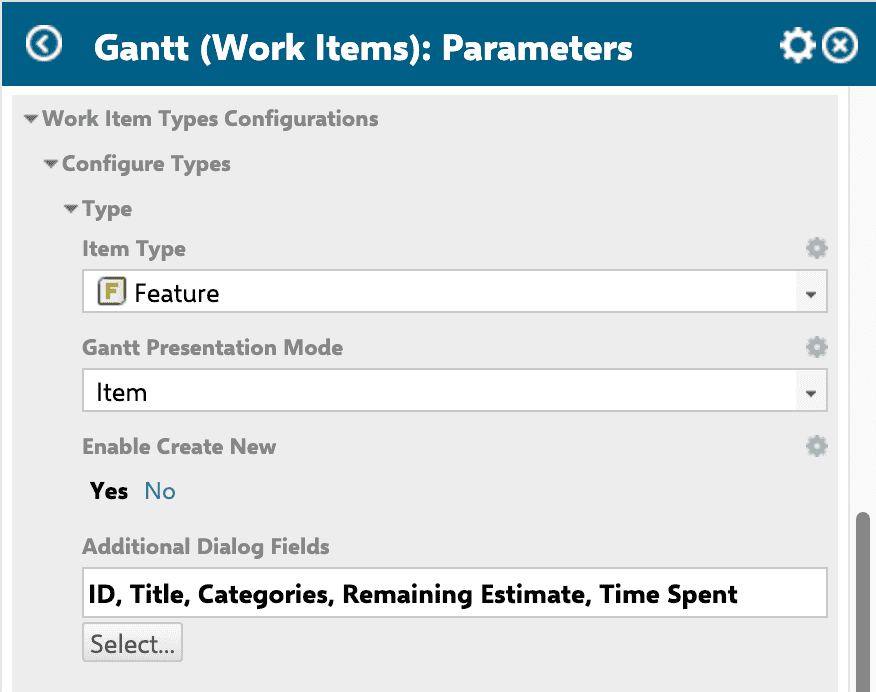Open the header settings gear icon
876x692 pixels.
point(797,45)
